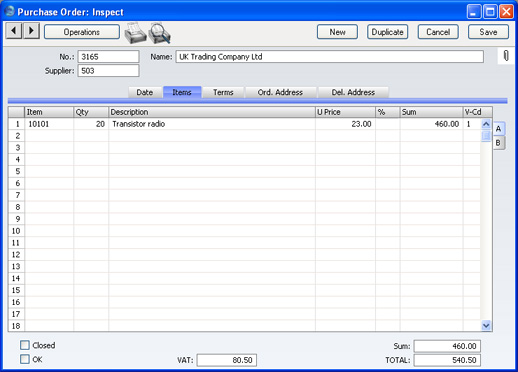Click the % column header
518x372 pixels.
[388, 112]
